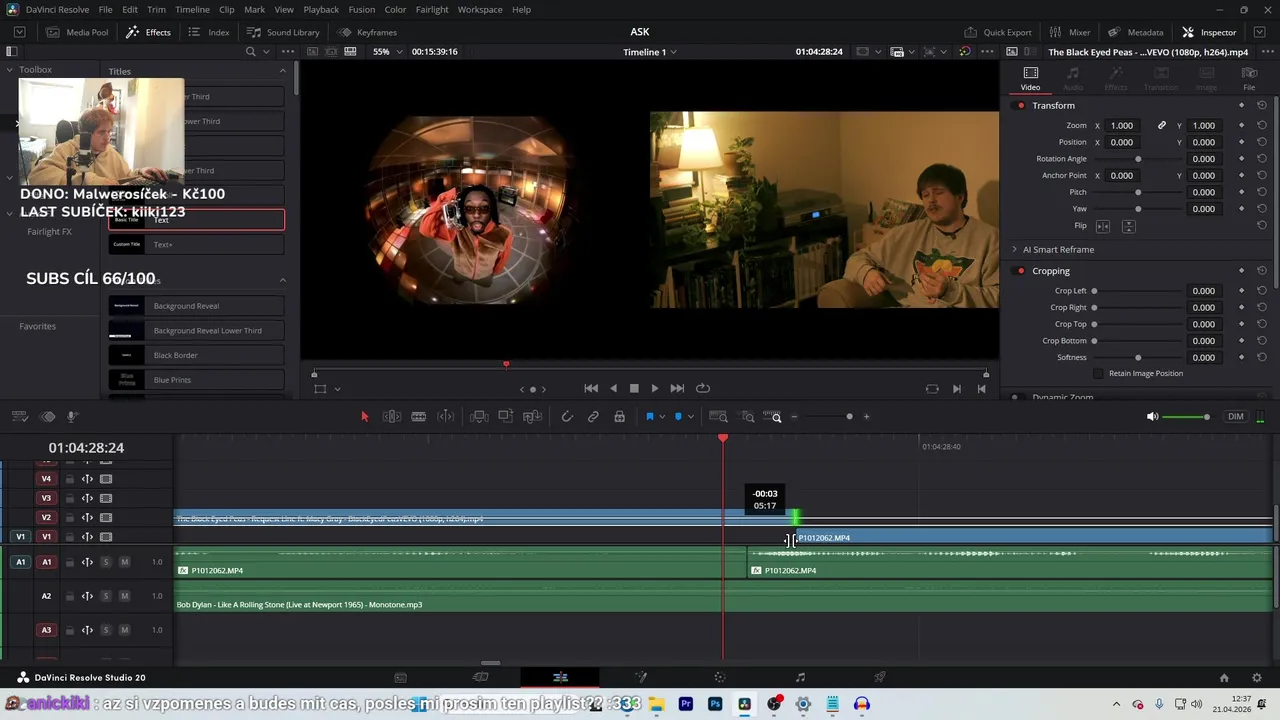Open the viewer zoom 55% dropdown

click(x=386, y=52)
